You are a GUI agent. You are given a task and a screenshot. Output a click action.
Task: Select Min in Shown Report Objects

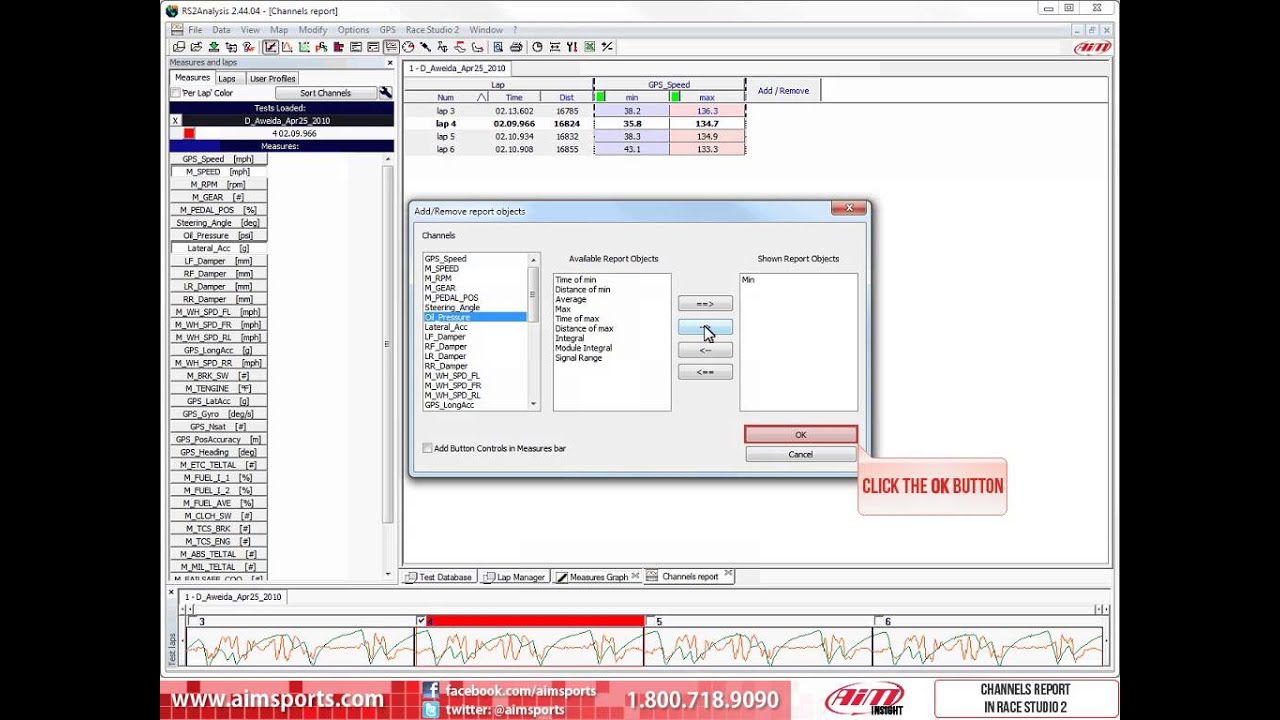(748, 280)
